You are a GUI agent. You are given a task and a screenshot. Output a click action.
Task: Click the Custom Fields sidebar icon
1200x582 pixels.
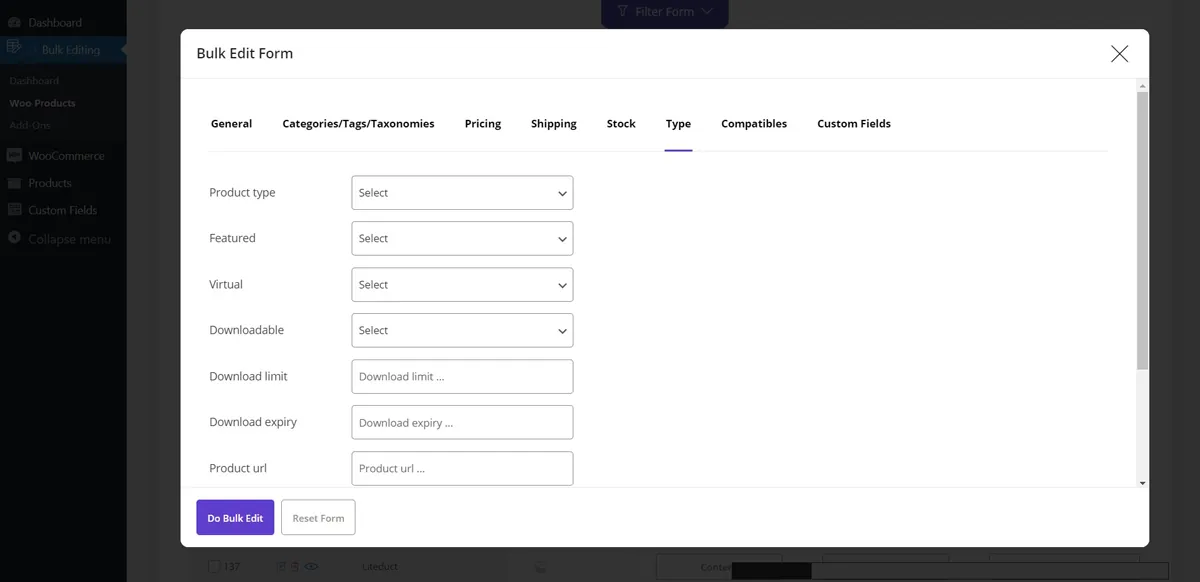(14, 210)
